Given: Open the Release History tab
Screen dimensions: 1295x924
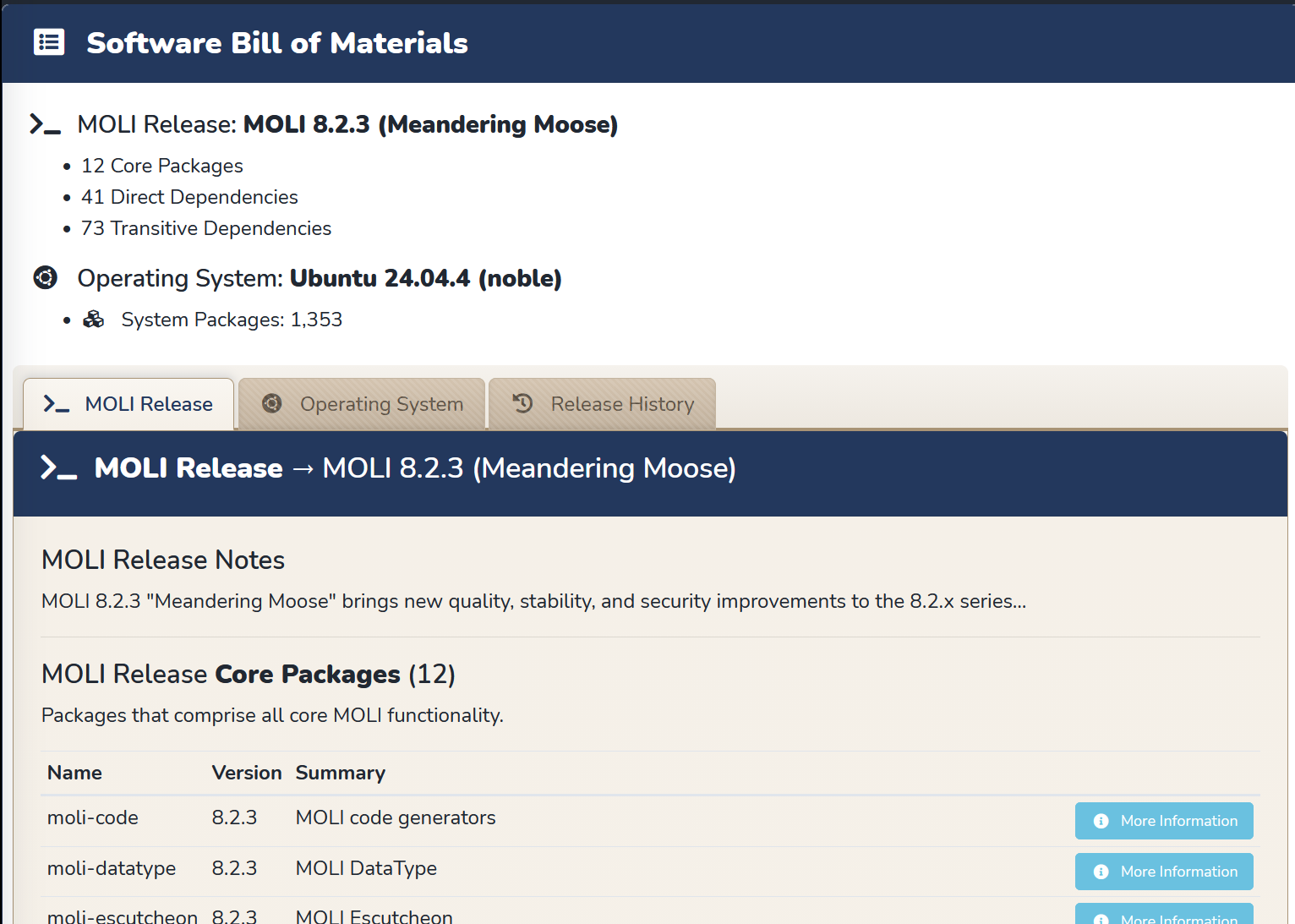Looking at the screenshot, I should pos(603,404).
